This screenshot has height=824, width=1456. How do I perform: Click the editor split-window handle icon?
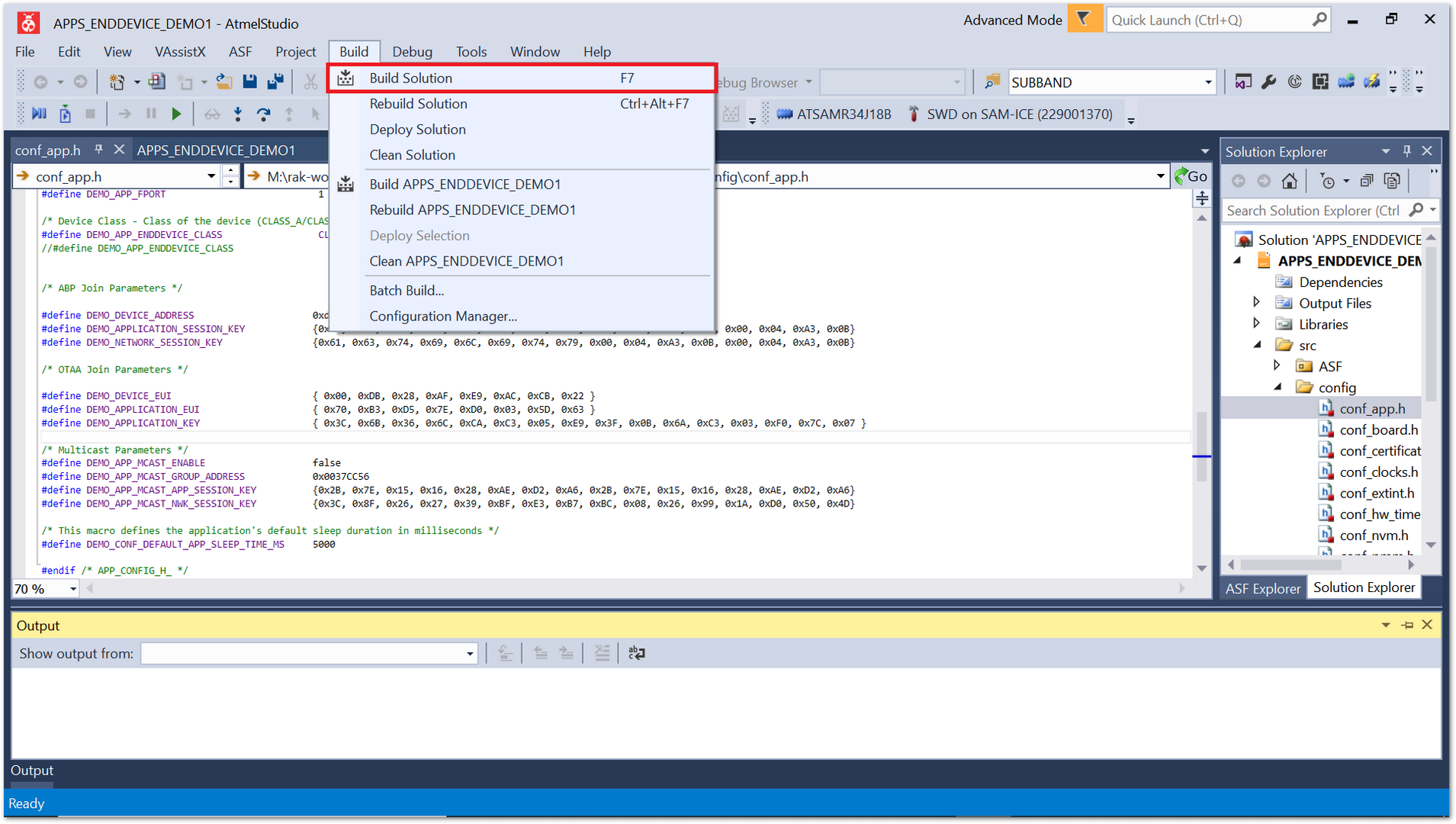(x=1202, y=199)
